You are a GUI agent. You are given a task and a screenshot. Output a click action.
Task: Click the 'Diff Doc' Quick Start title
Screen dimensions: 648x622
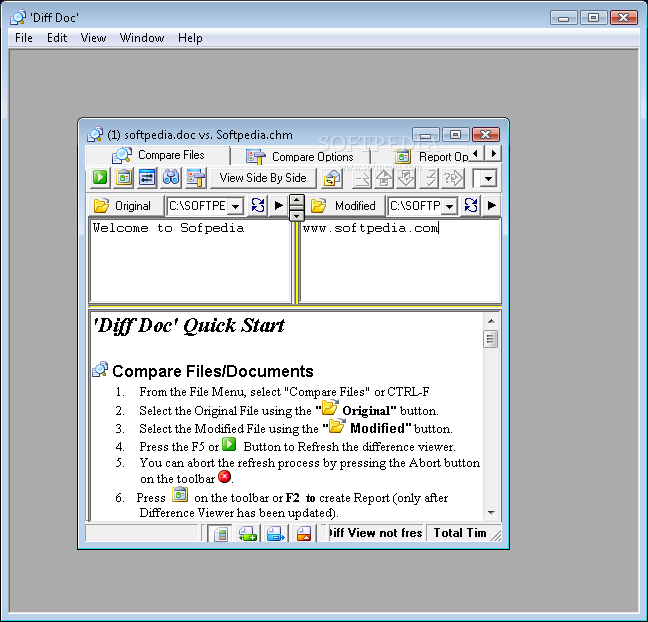(x=189, y=325)
